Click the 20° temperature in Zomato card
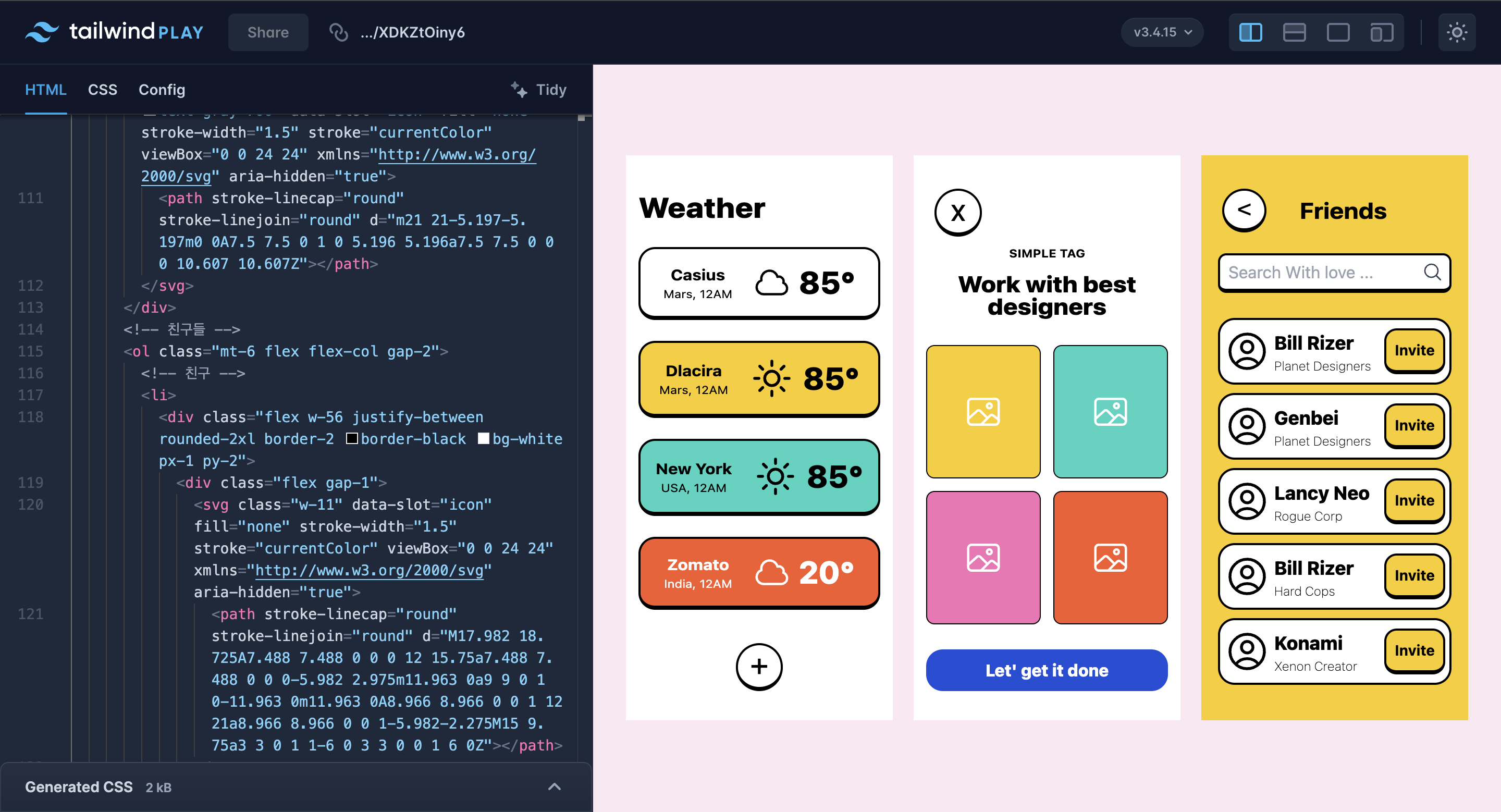The image size is (1501, 812). coord(826,573)
